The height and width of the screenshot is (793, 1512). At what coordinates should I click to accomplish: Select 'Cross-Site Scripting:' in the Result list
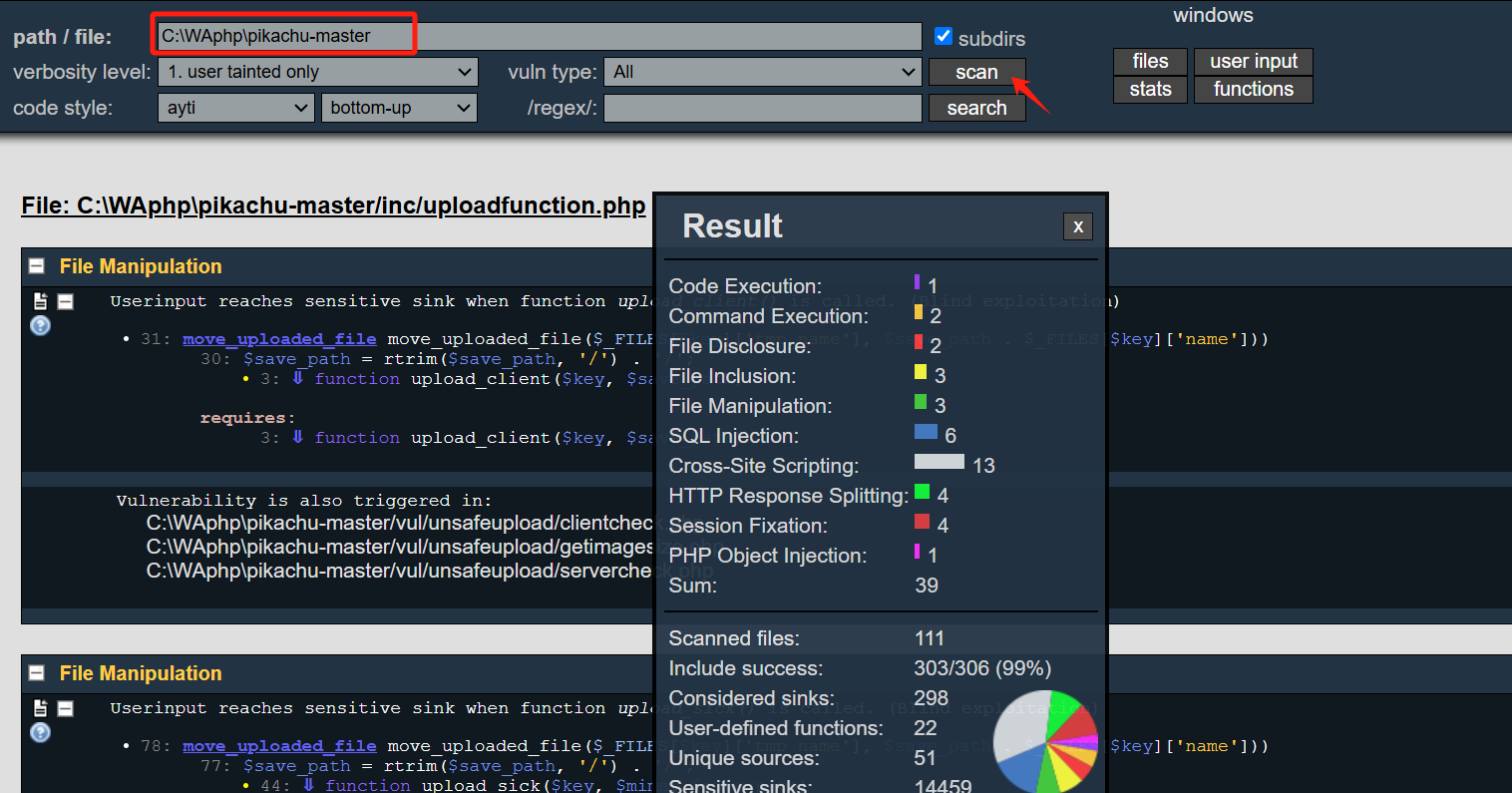pos(764,466)
